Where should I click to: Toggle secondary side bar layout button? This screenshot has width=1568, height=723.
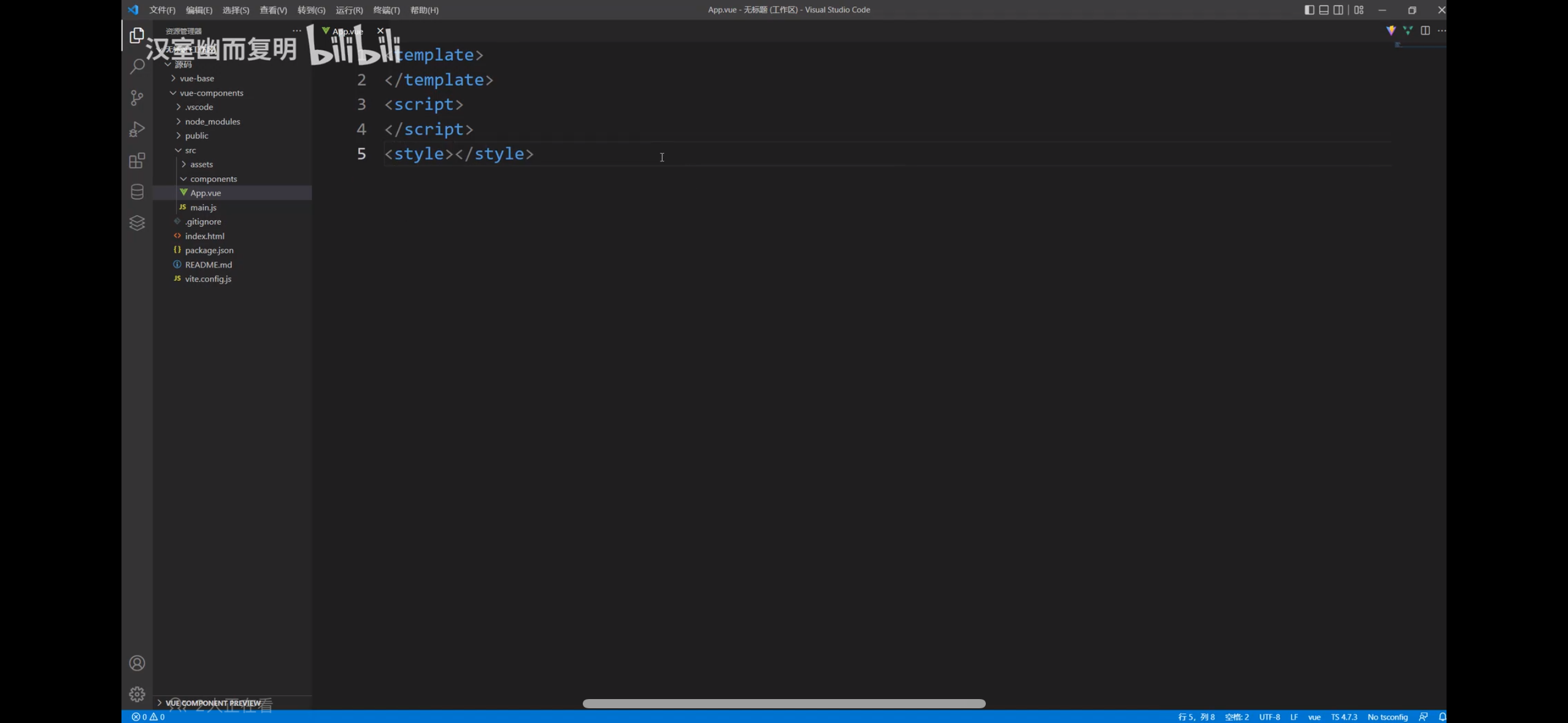tap(1339, 10)
